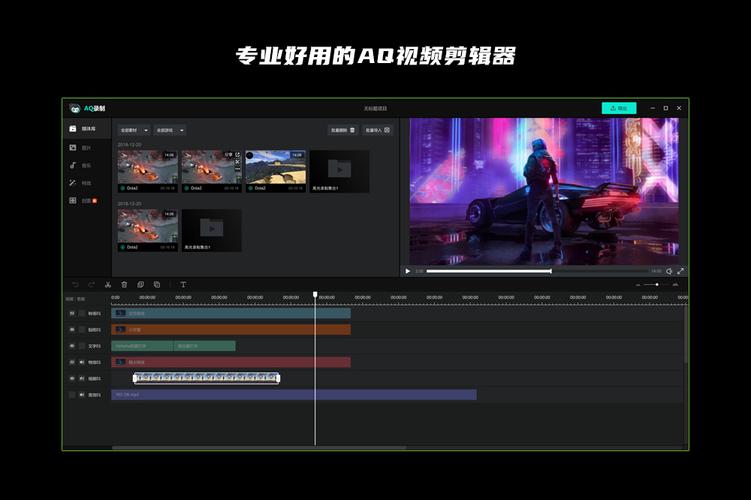Click the teal export button
This screenshot has height=500, width=751.
tap(619, 108)
